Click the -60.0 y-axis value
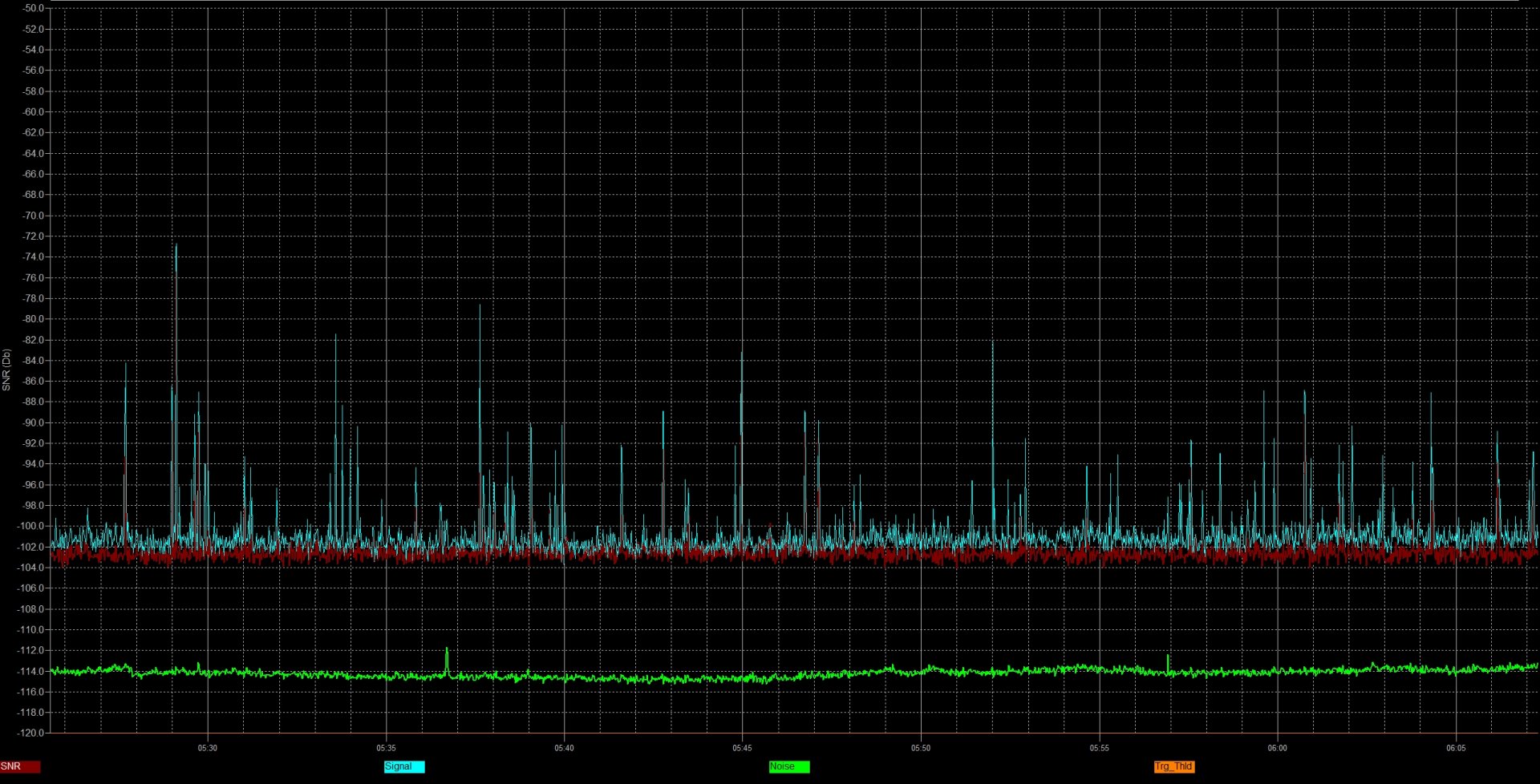 pyautogui.click(x=32, y=111)
